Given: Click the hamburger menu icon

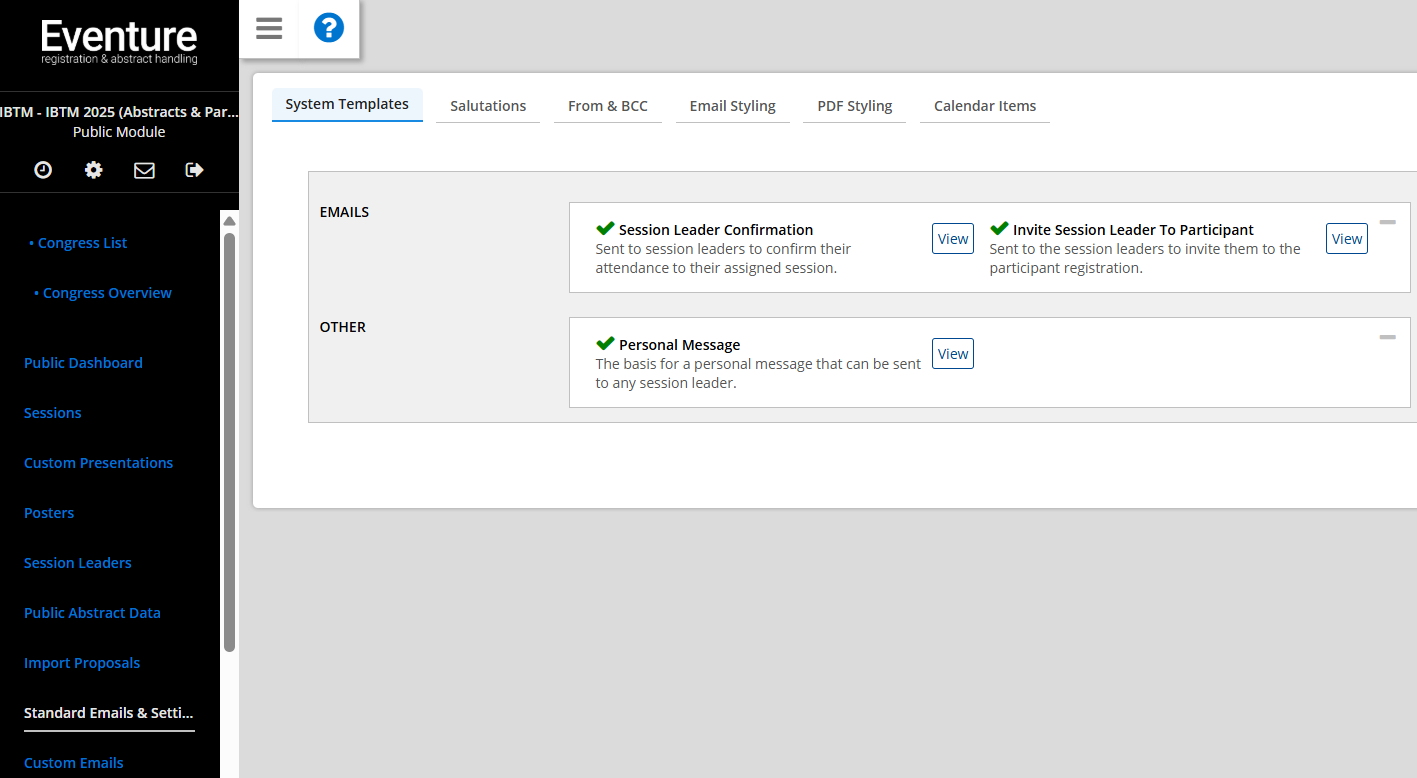Looking at the screenshot, I should point(269,28).
